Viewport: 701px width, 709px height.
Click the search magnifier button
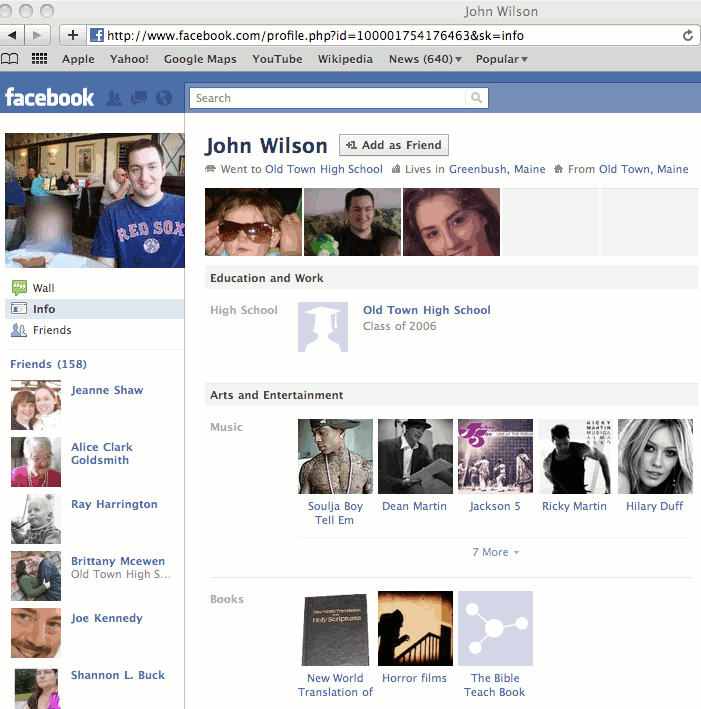[x=476, y=98]
